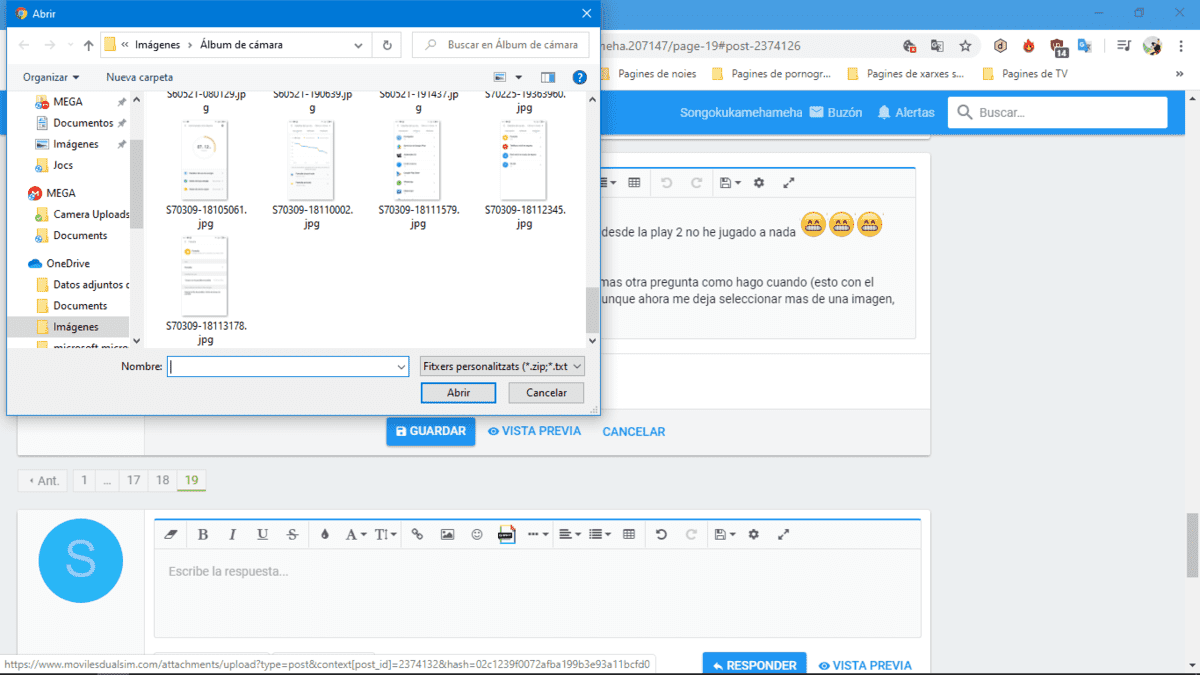Viewport: 1200px width, 675px height.
Task: Apply underline in reply editor toolbar
Action: click(x=262, y=535)
